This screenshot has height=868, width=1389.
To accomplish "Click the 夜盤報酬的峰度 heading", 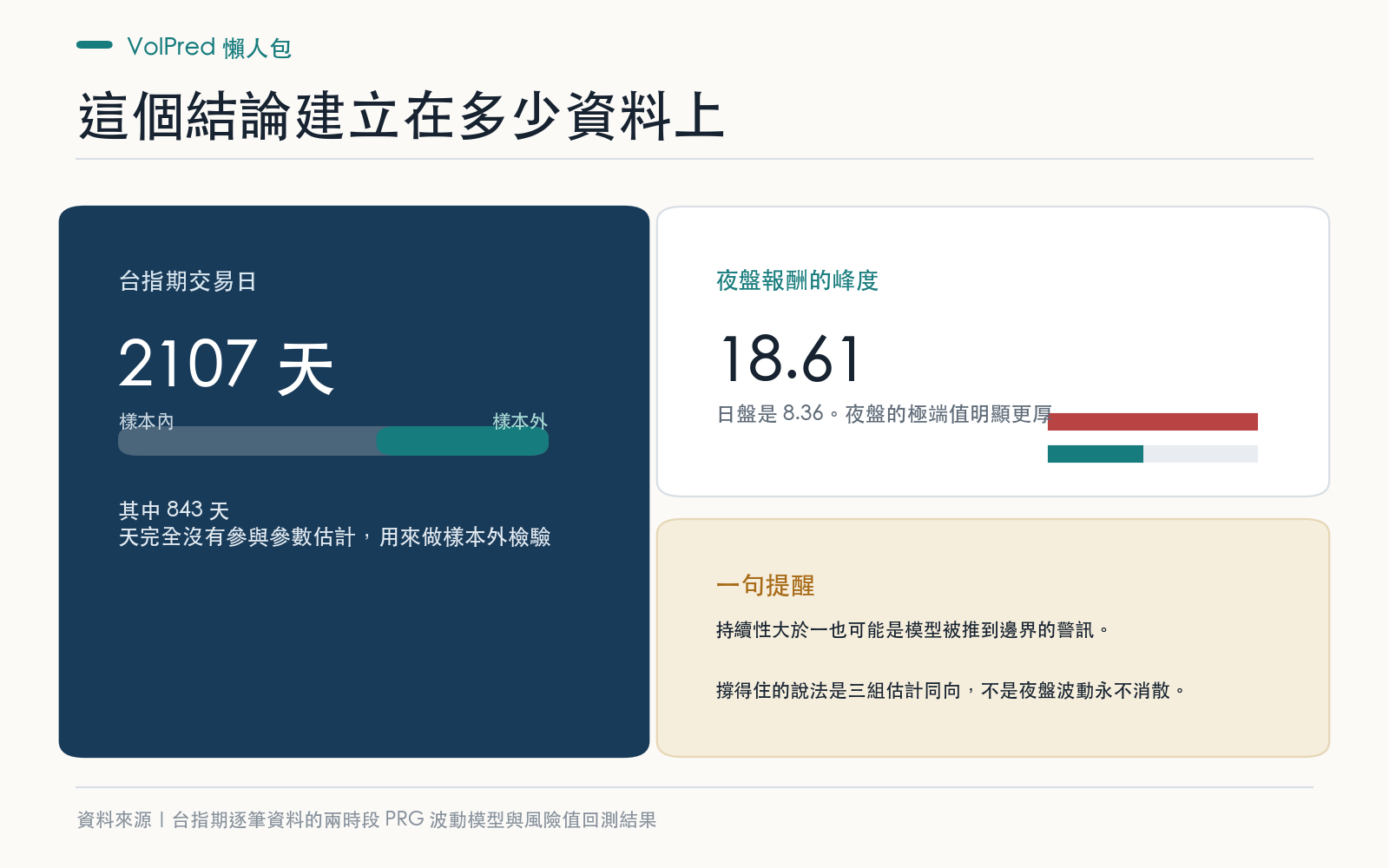I will (x=797, y=280).
